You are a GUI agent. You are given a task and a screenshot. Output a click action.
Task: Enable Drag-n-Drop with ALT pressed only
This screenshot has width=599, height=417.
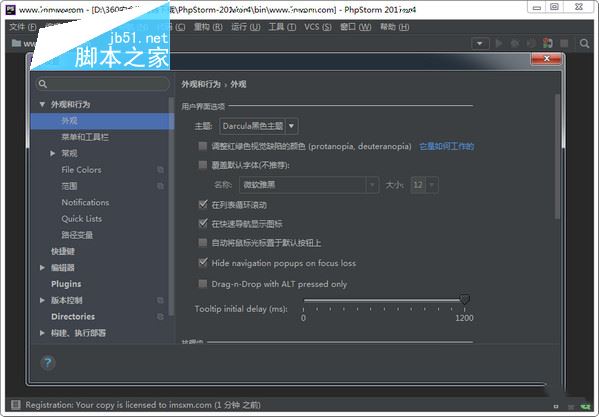203,283
